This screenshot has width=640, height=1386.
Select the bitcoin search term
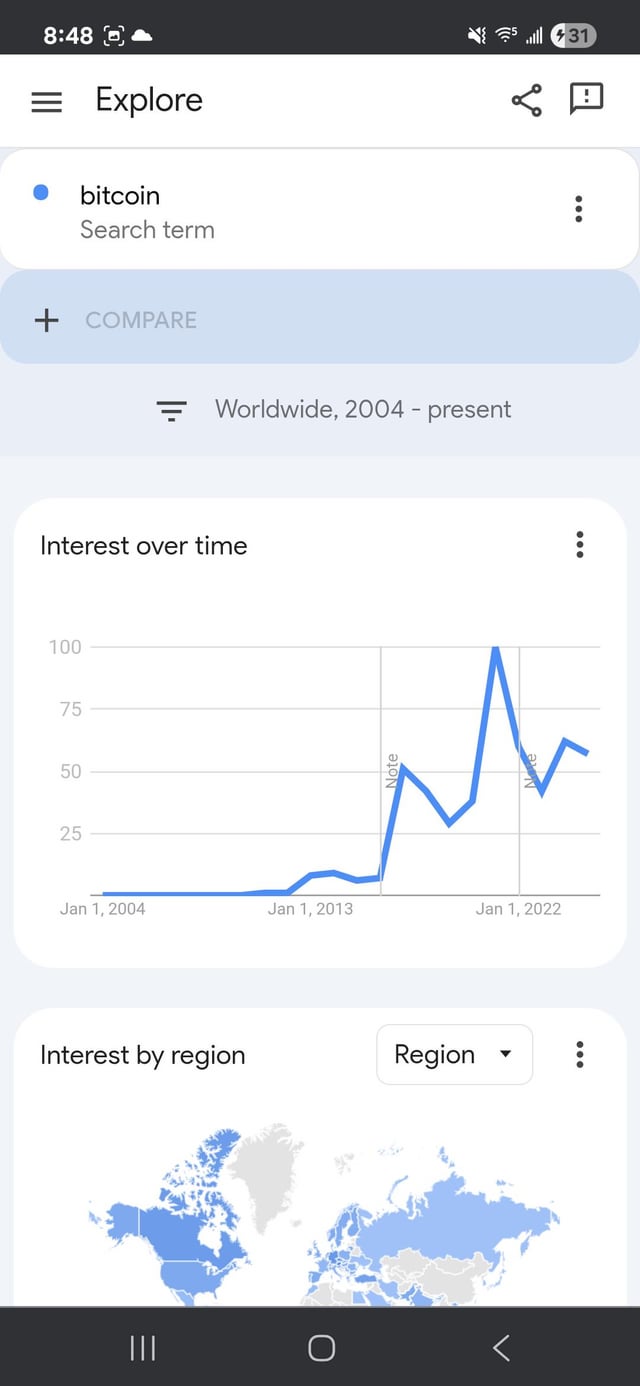pyautogui.click(x=120, y=195)
